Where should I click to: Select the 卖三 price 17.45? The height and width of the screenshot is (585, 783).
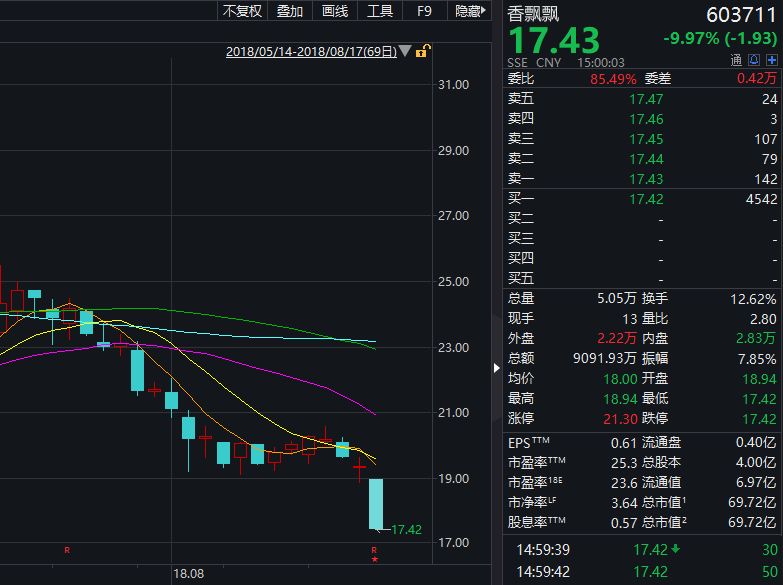pos(646,139)
